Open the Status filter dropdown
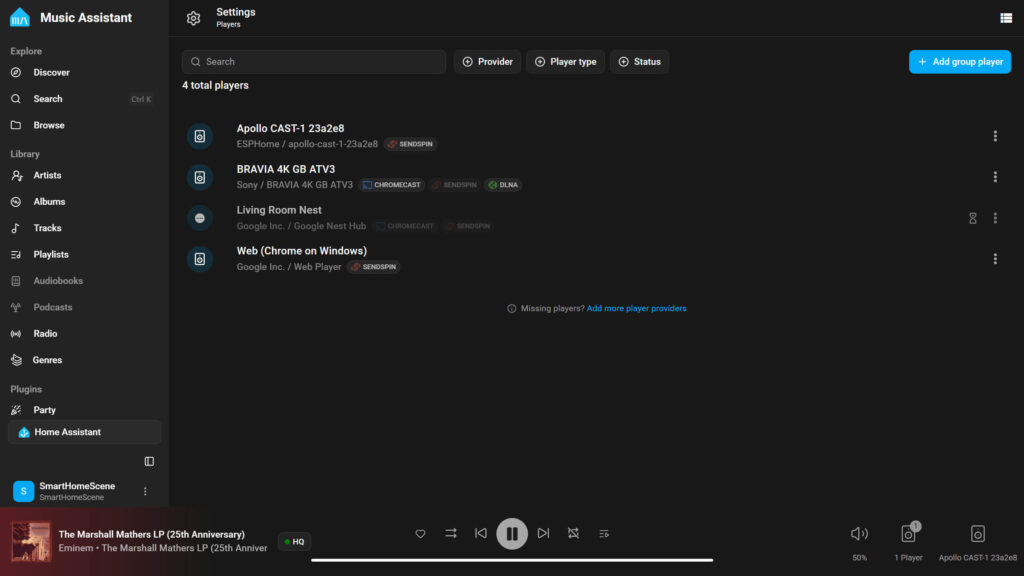 (x=639, y=61)
